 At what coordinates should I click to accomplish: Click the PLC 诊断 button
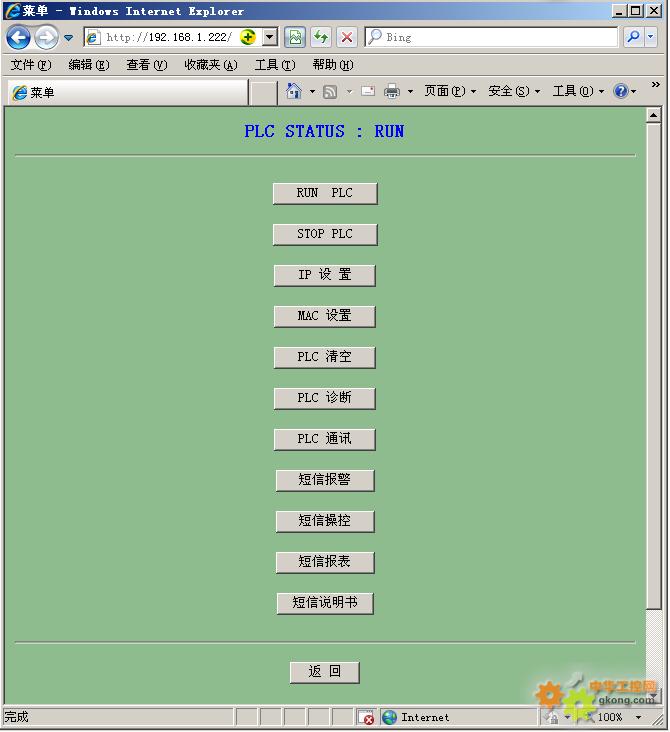(325, 398)
